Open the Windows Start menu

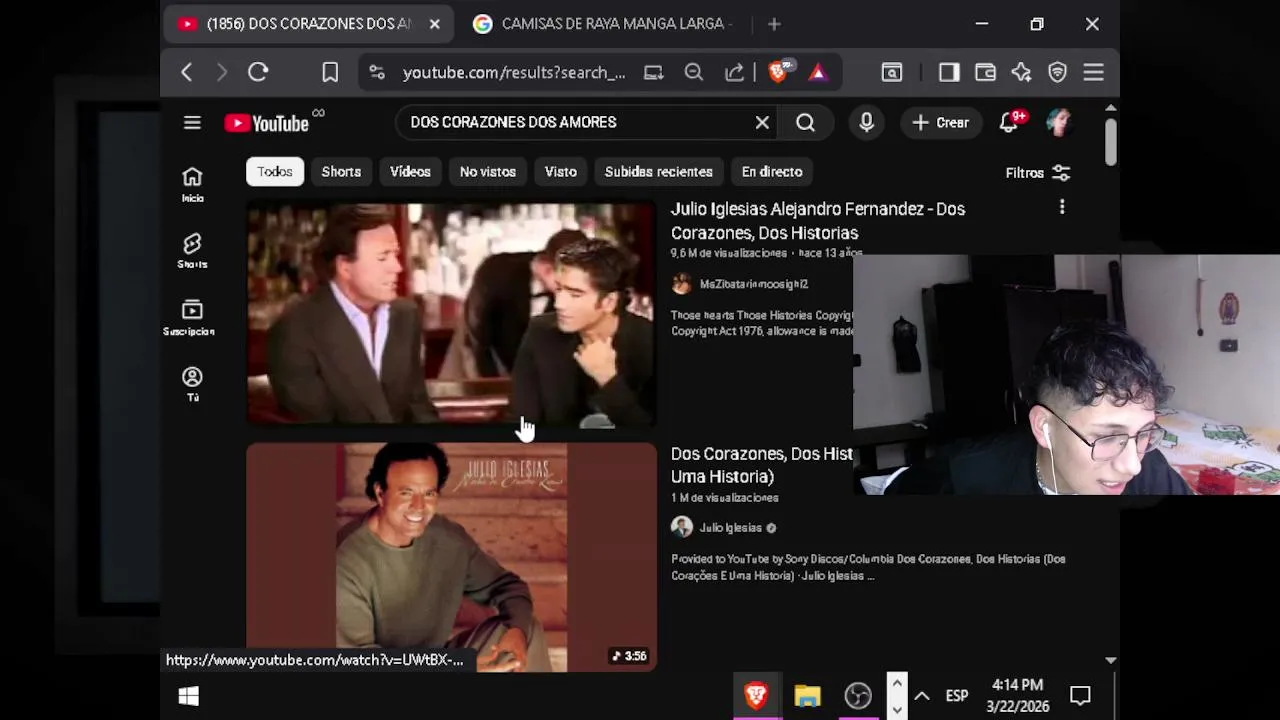tap(188, 696)
